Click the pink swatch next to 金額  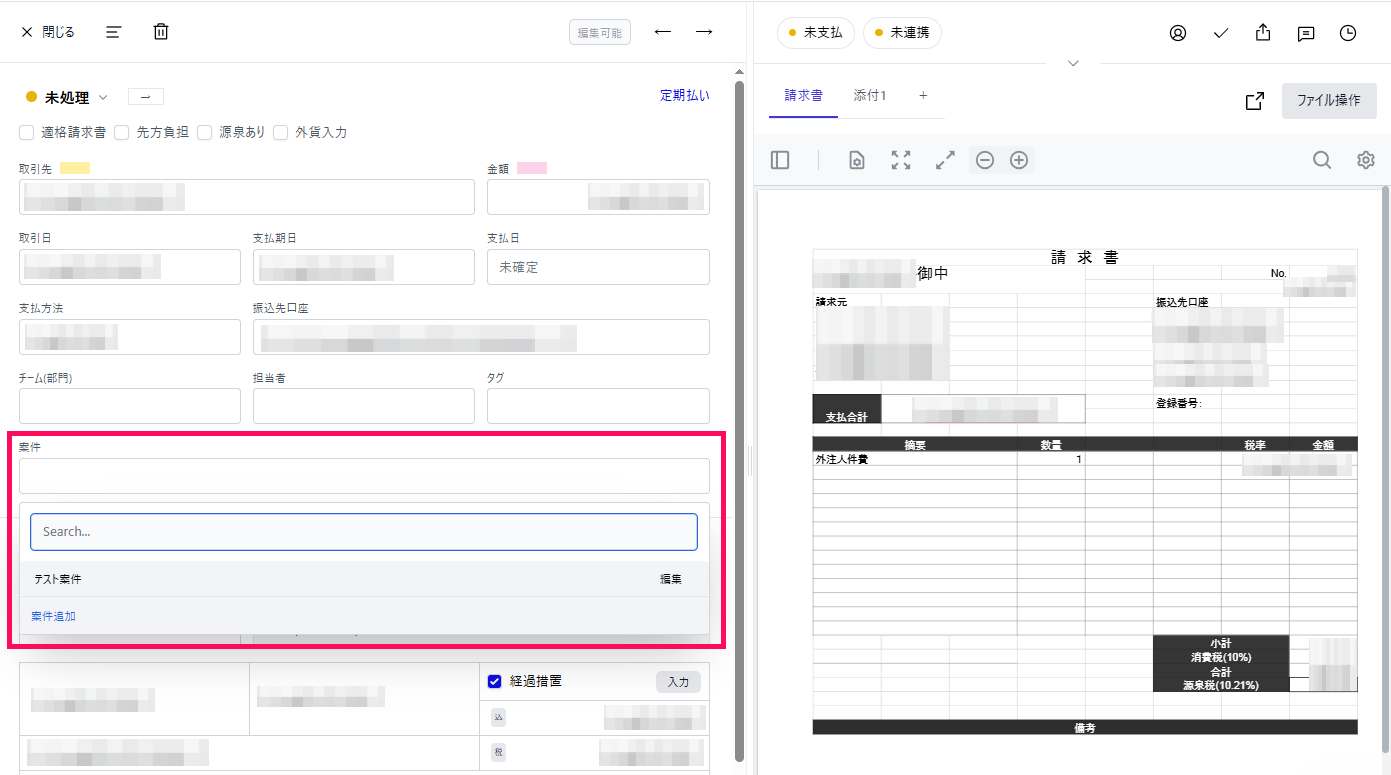click(532, 168)
